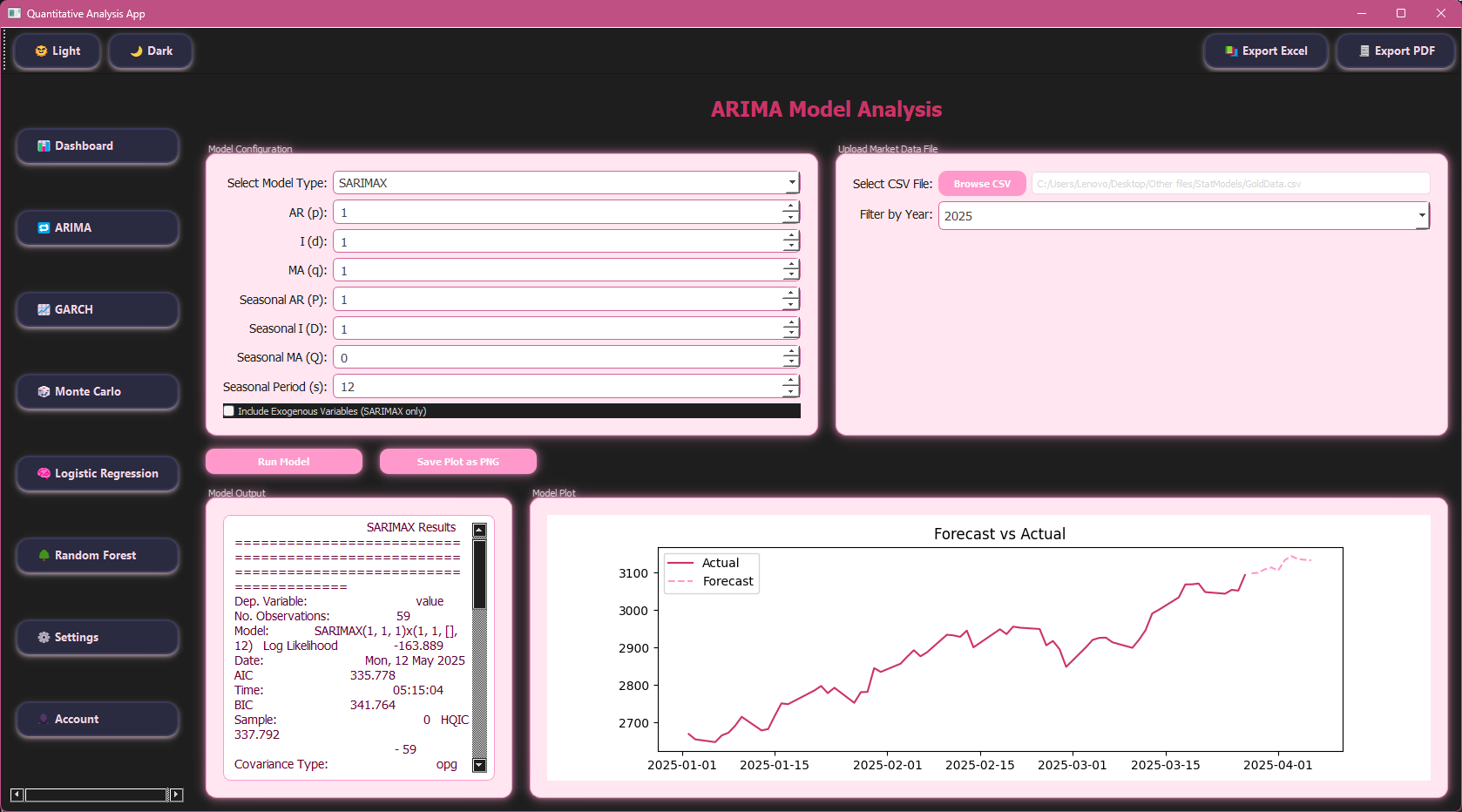Select the GARCH chart icon
1462x812 pixels.
tap(44, 310)
